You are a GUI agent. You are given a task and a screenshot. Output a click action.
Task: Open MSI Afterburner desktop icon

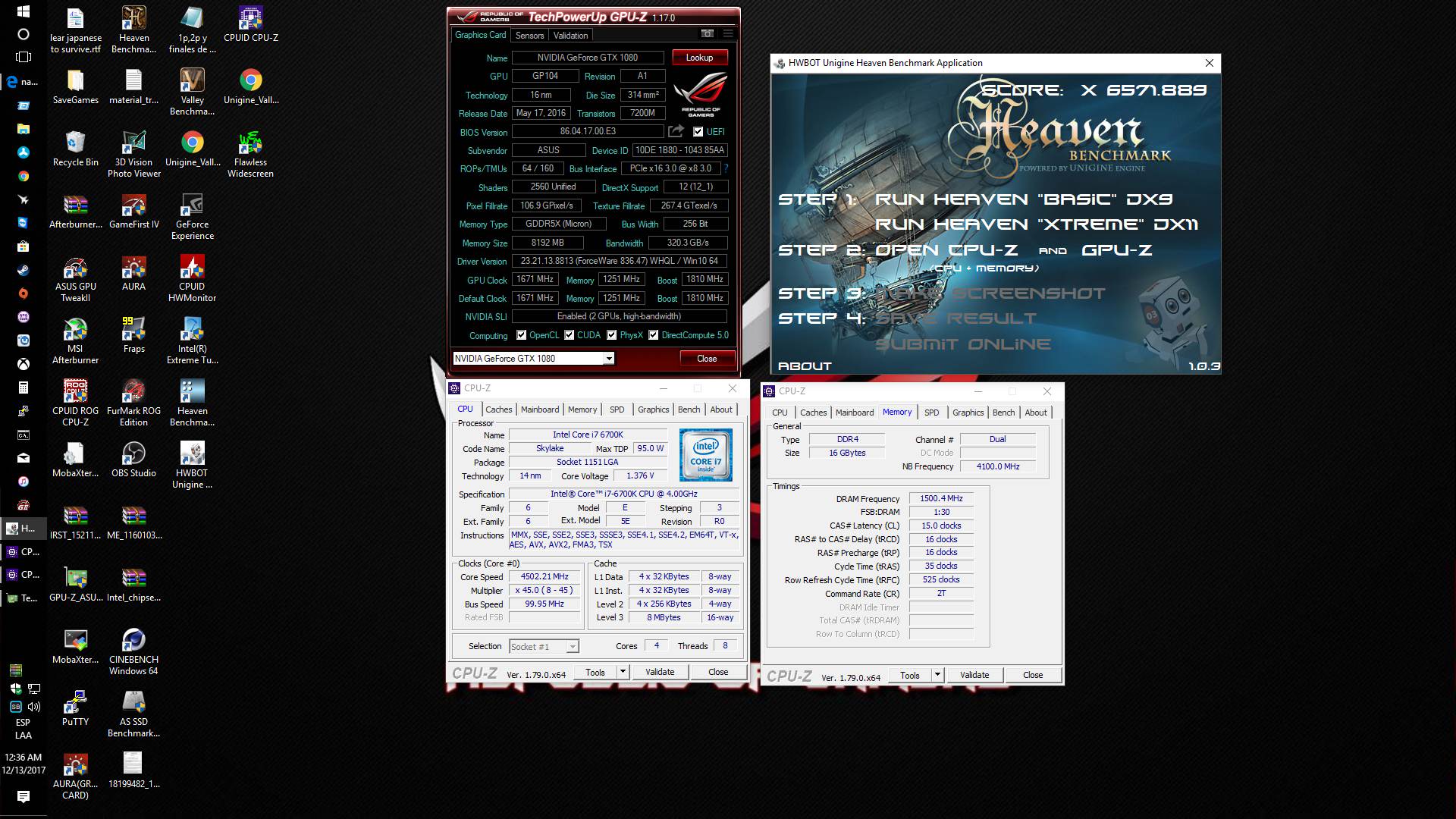(76, 341)
